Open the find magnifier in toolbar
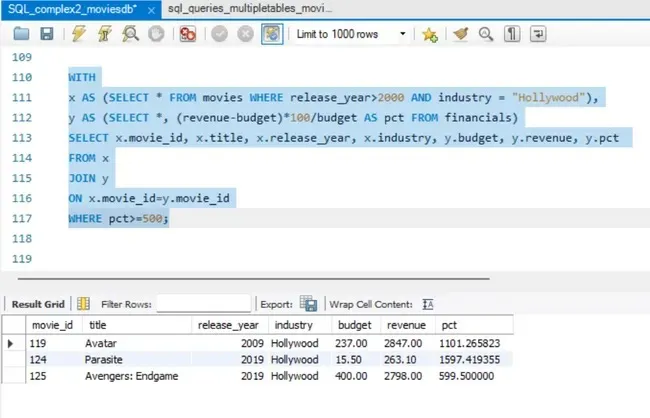This screenshot has width=650, height=418. click(x=486, y=34)
